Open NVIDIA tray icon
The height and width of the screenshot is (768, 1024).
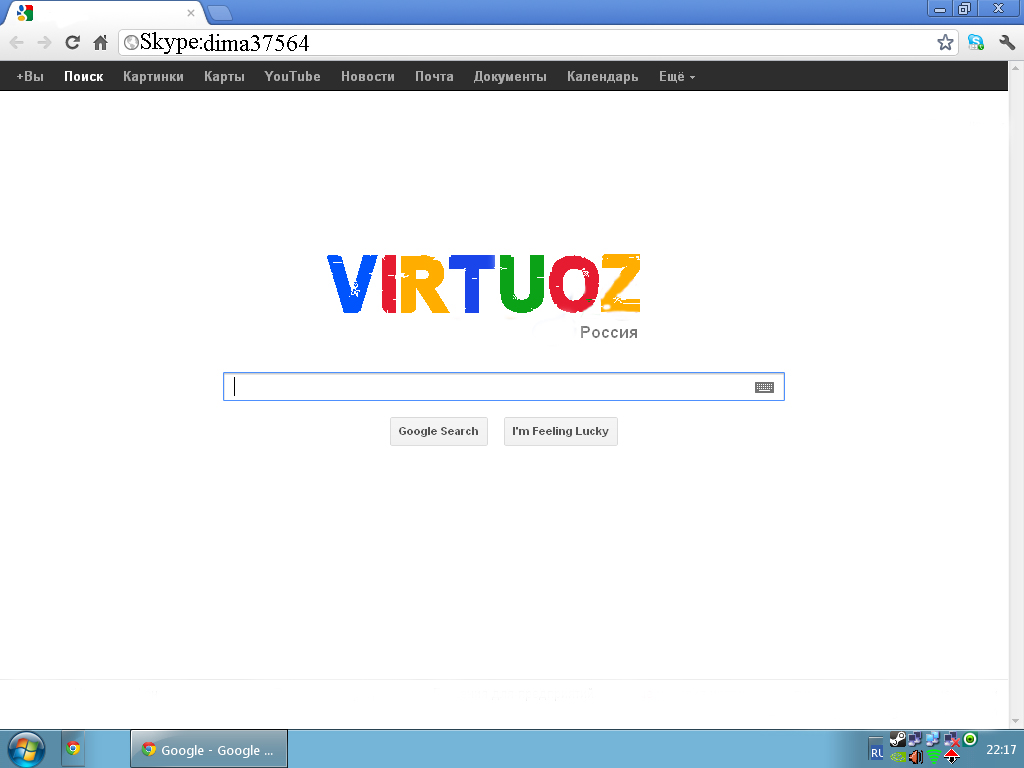pos(898,757)
